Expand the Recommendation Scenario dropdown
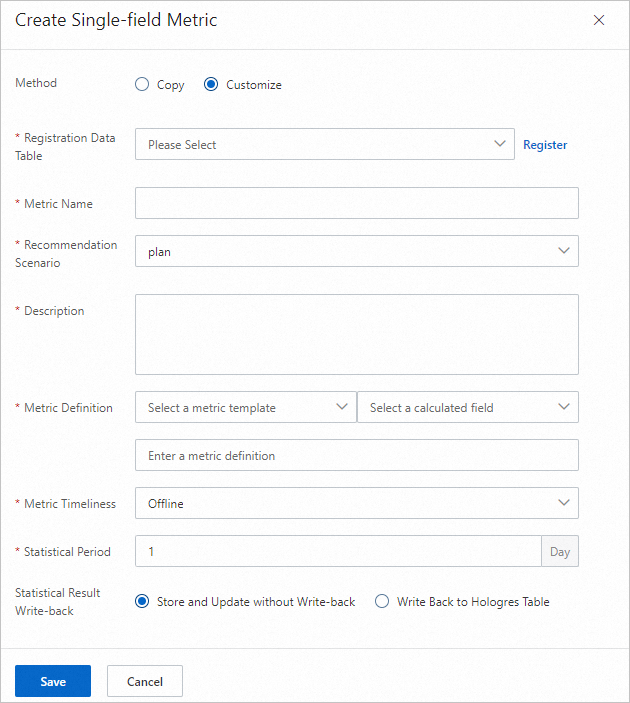Image resolution: width=630 pixels, height=703 pixels. tap(356, 252)
